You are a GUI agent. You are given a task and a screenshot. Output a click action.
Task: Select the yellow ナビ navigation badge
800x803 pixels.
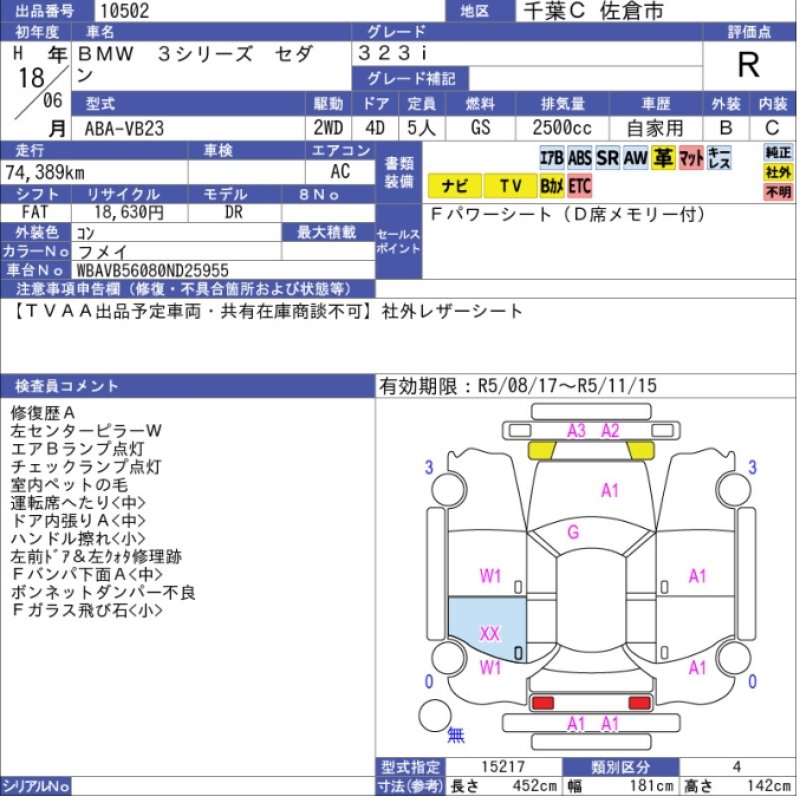454,186
